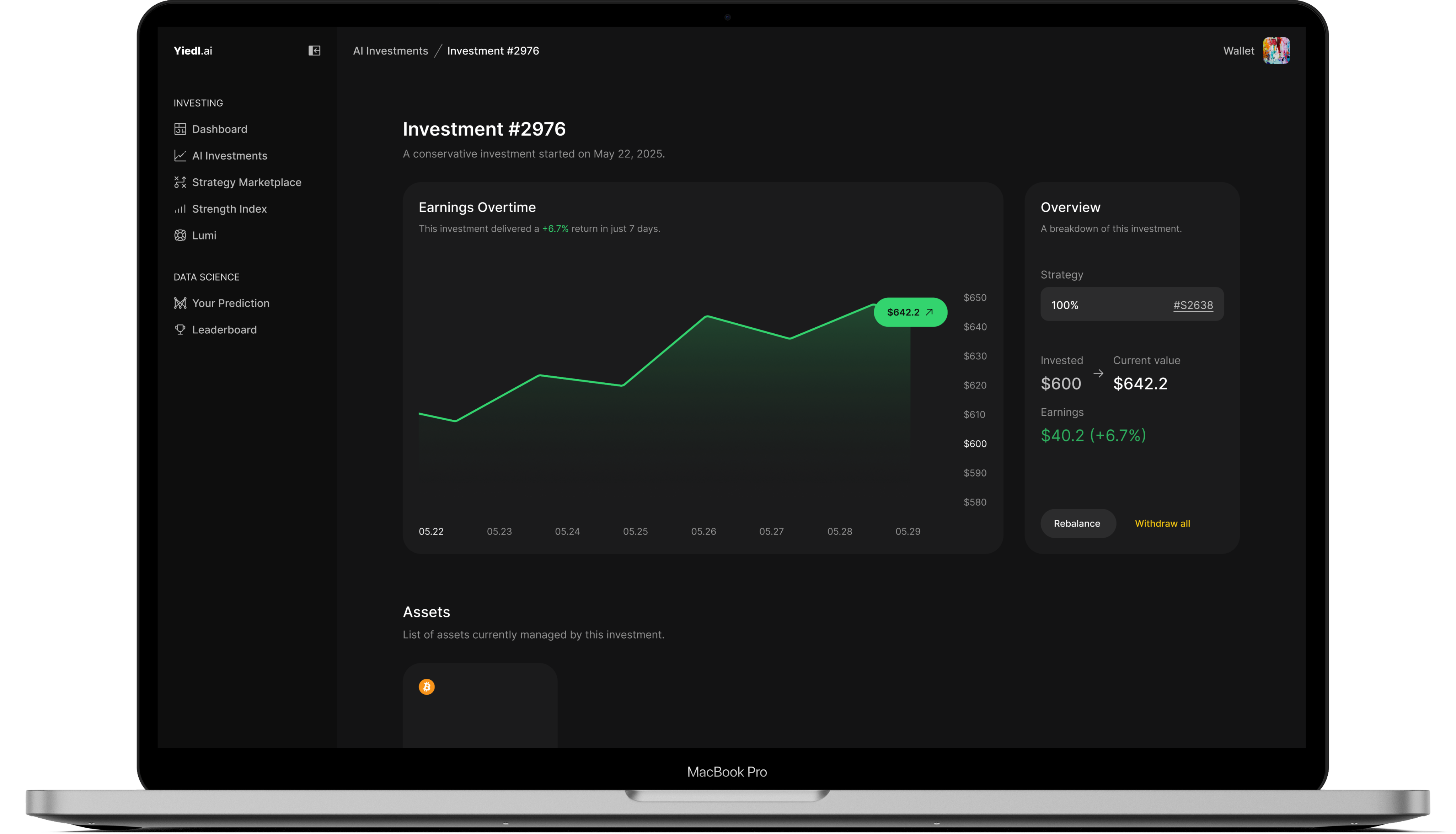Viewport: 1456px width, 834px height.
Task: Collapse the sidebar with the panel icon
Action: pyautogui.click(x=314, y=51)
